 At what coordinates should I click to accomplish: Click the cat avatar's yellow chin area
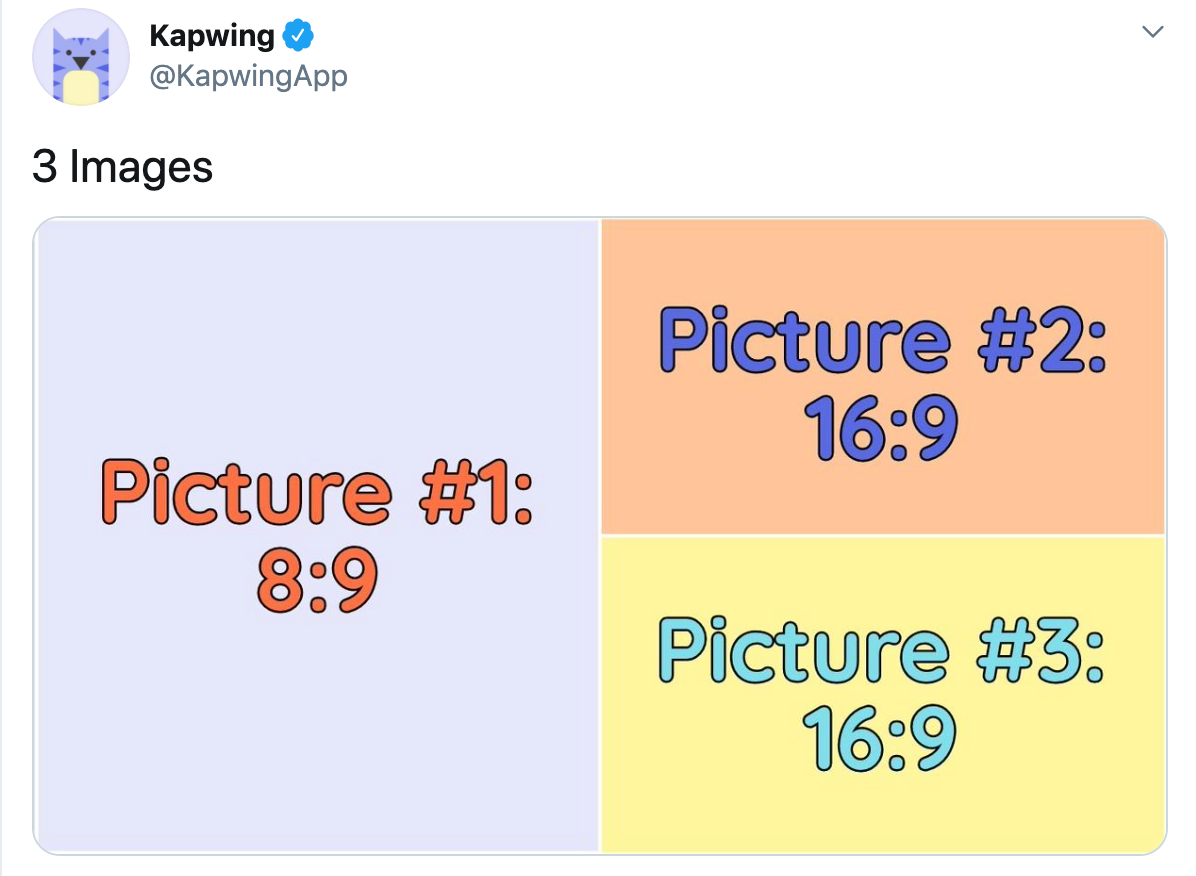[x=80, y=85]
